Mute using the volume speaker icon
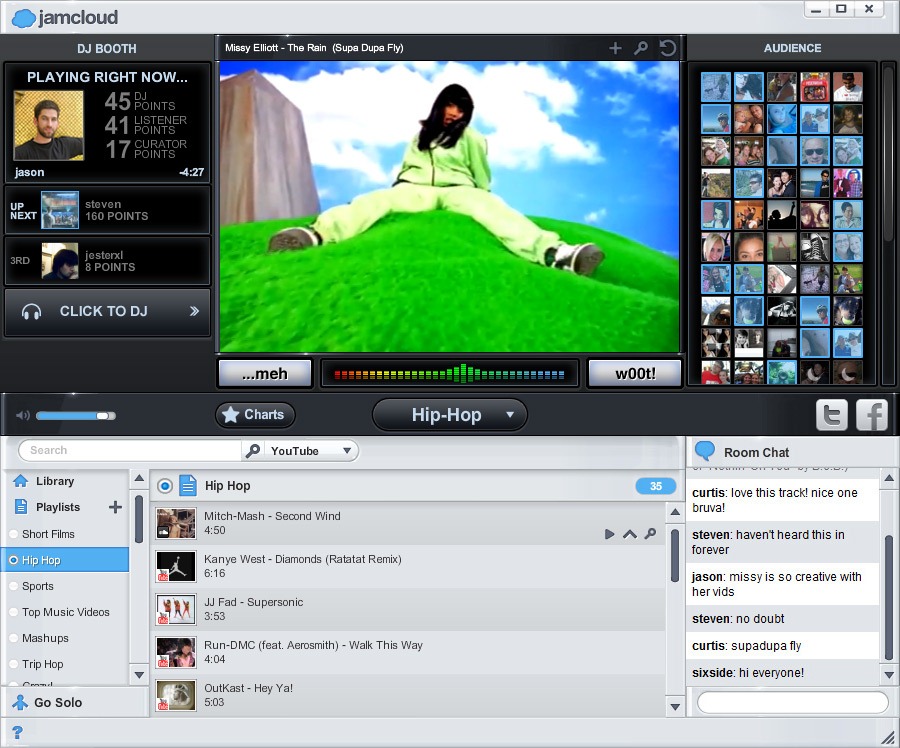The width and height of the screenshot is (900, 748). [22, 415]
